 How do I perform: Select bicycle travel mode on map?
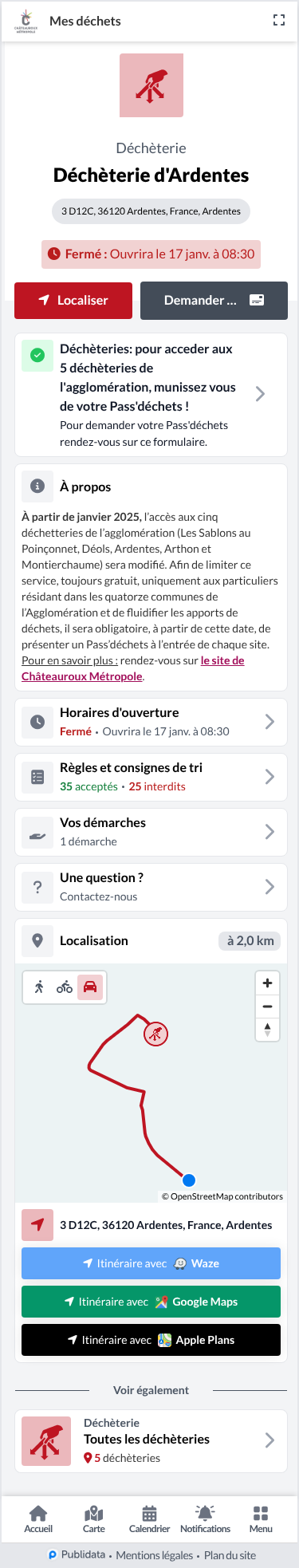tap(65, 987)
